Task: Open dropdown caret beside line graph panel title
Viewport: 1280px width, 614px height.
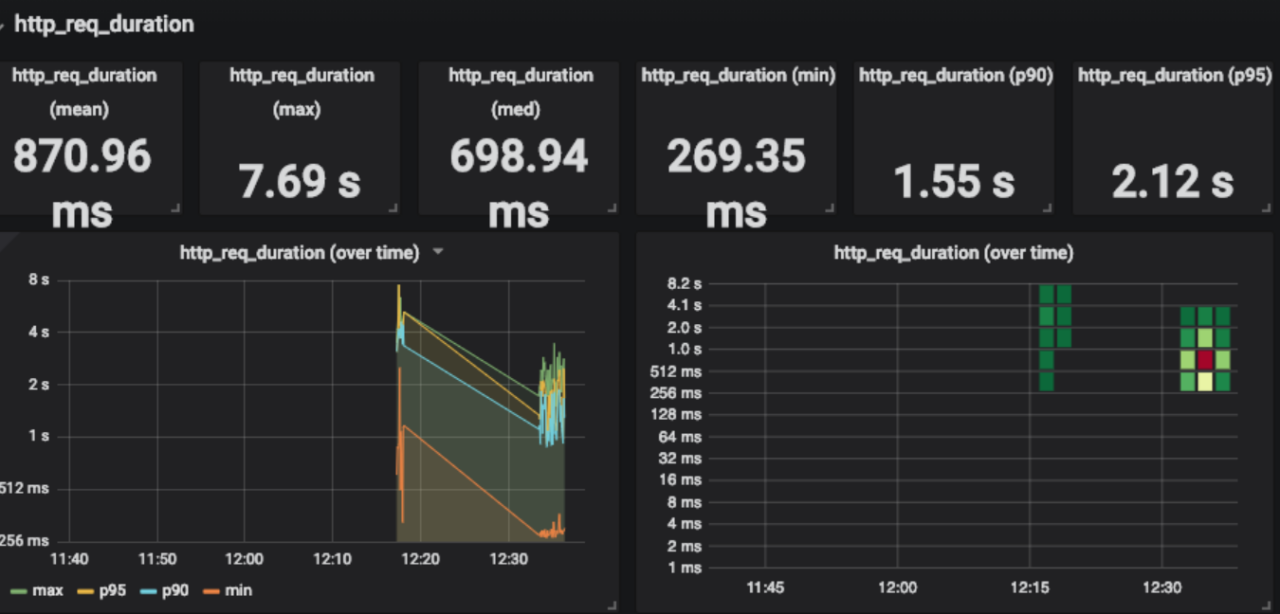Action: click(x=437, y=253)
